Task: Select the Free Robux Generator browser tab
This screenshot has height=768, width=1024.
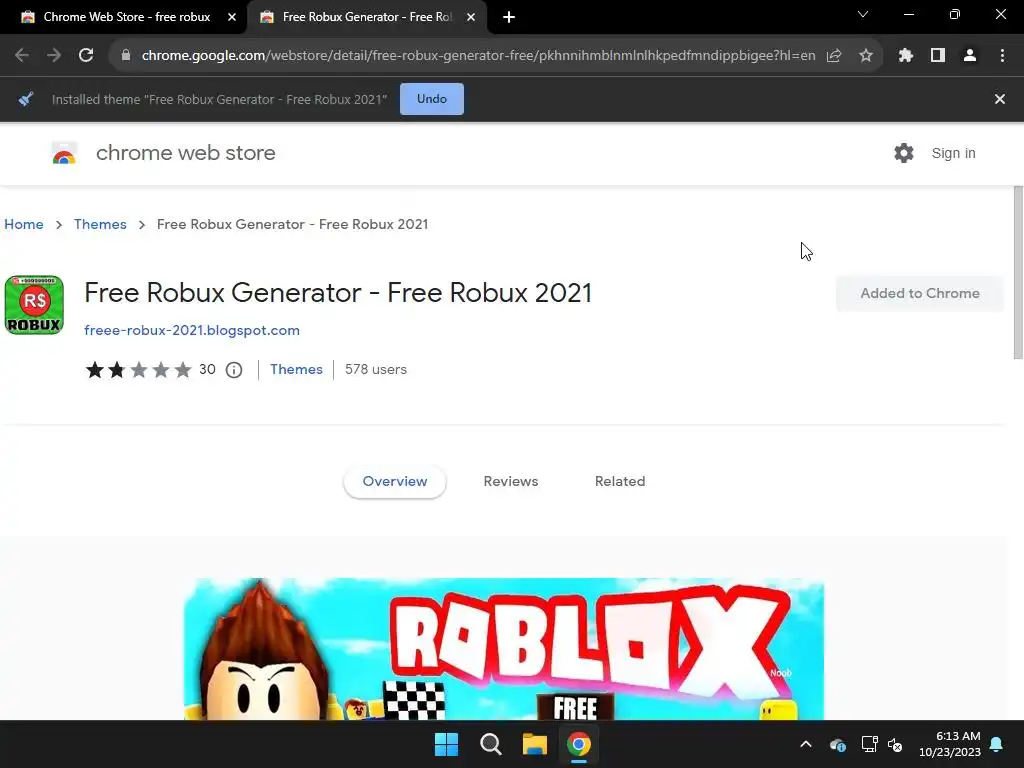Action: [x=366, y=17]
